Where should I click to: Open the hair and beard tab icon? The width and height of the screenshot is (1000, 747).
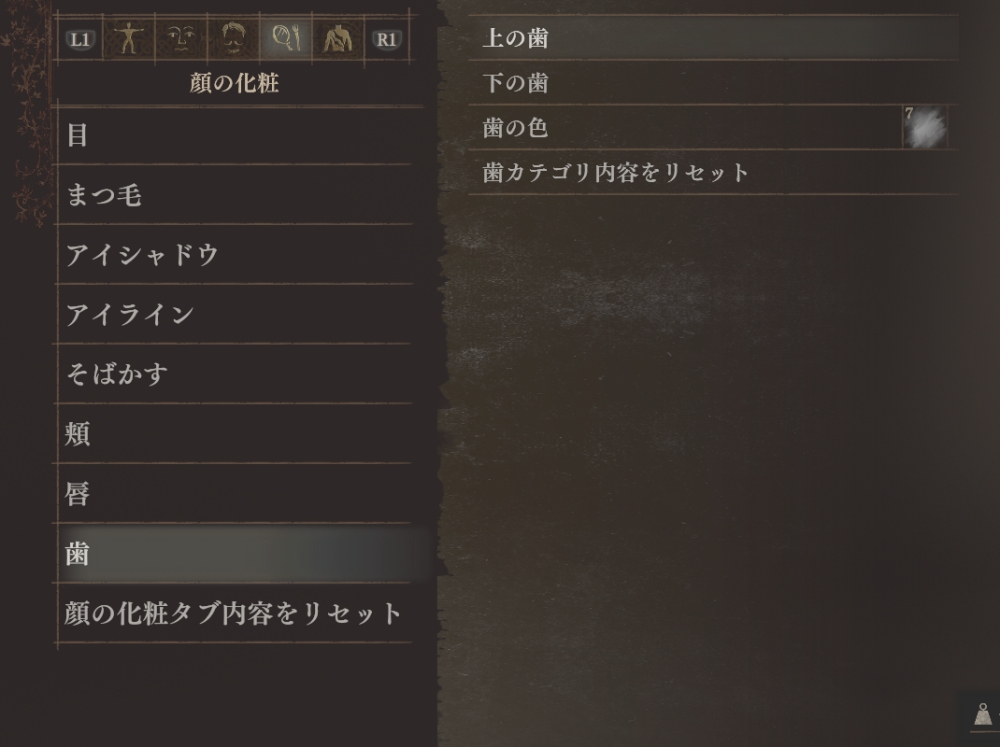(x=233, y=39)
